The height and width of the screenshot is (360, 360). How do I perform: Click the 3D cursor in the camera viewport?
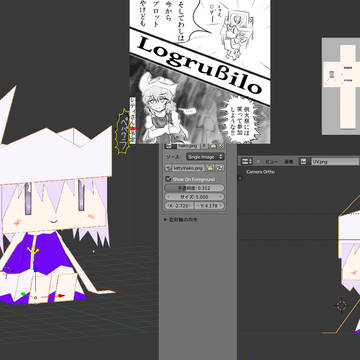pos(342,305)
